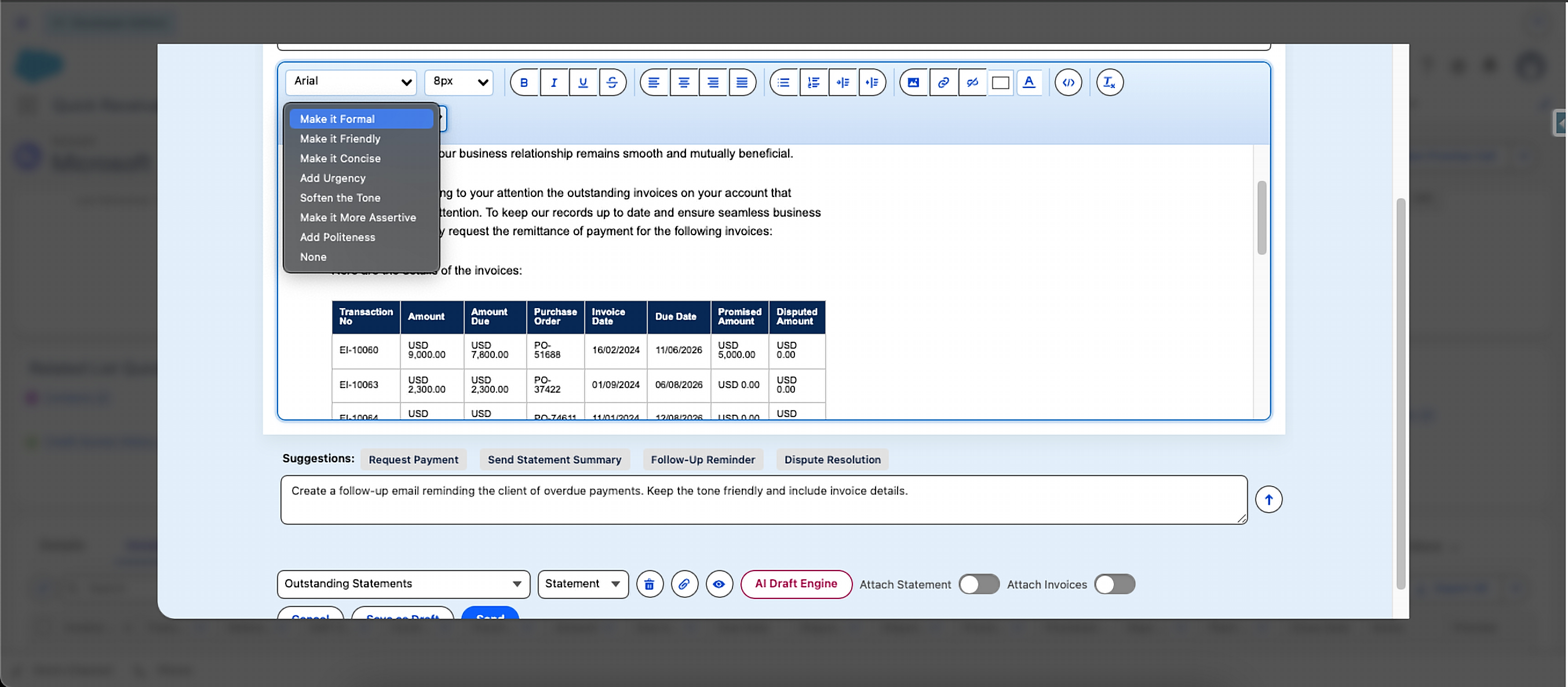Apply italic formatting
The height and width of the screenshot is (687, 1568).
click(554, 83)
